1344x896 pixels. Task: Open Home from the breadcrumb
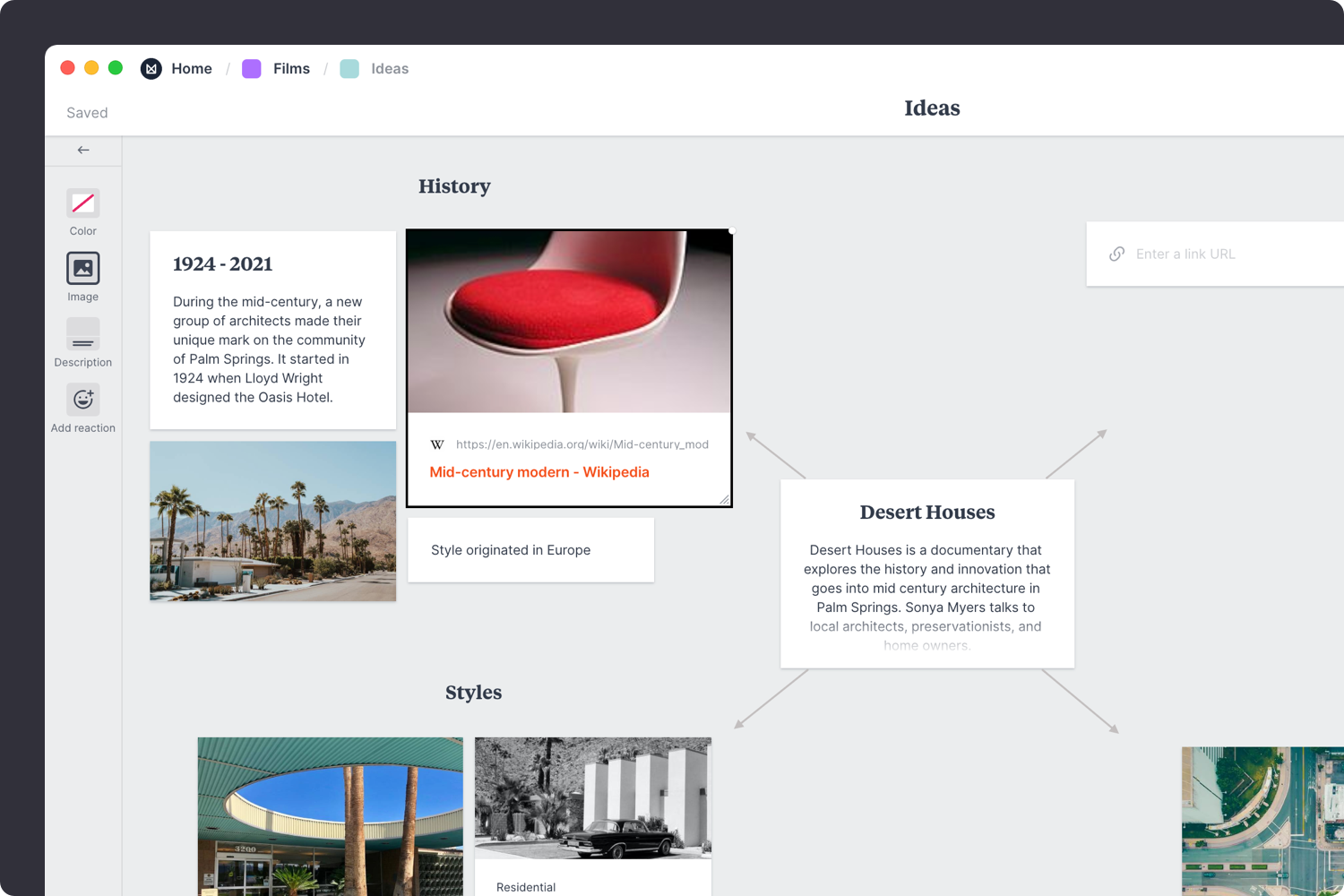point(191,69)
